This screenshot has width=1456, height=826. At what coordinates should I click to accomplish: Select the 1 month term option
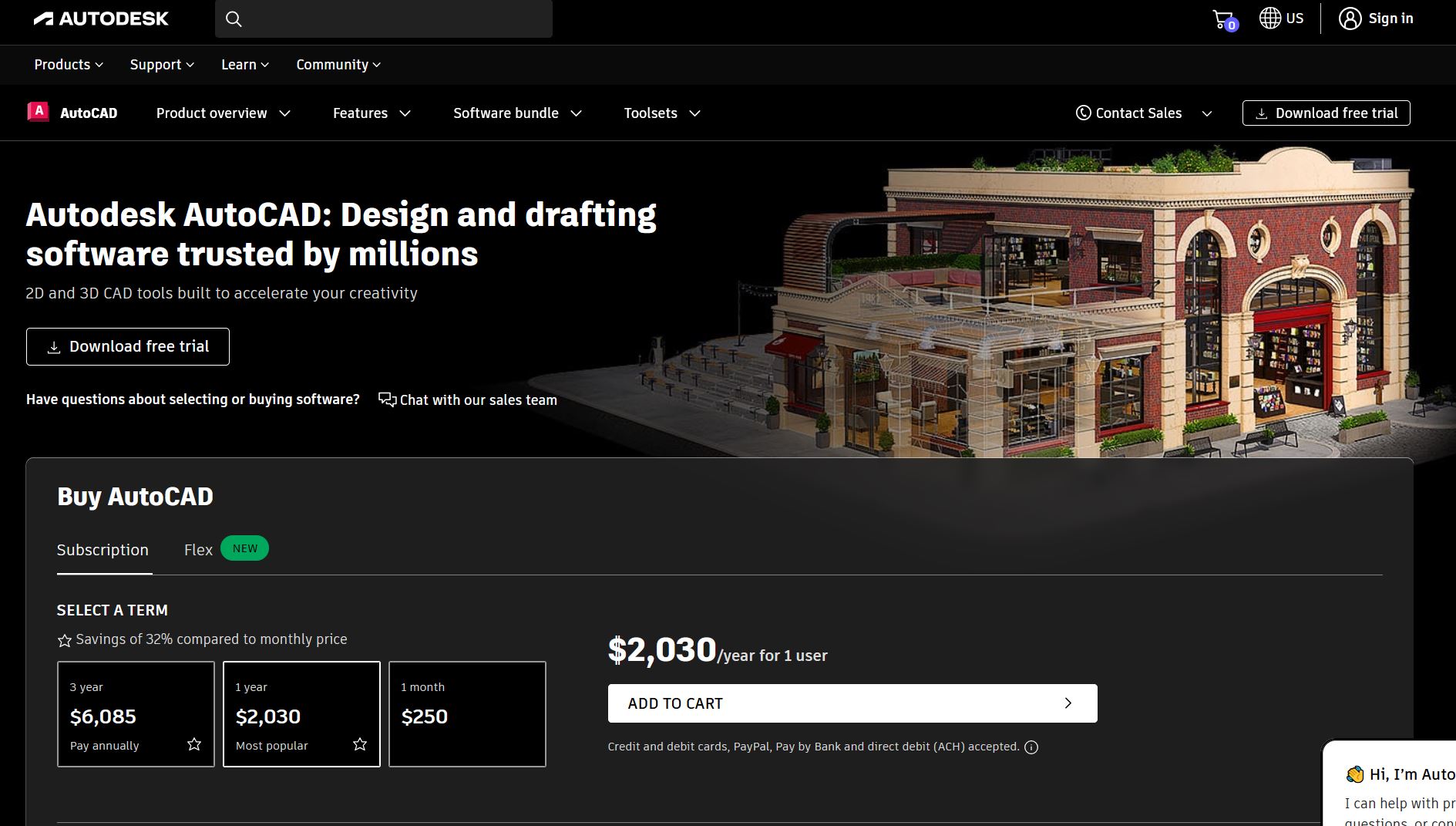(466, 713)
